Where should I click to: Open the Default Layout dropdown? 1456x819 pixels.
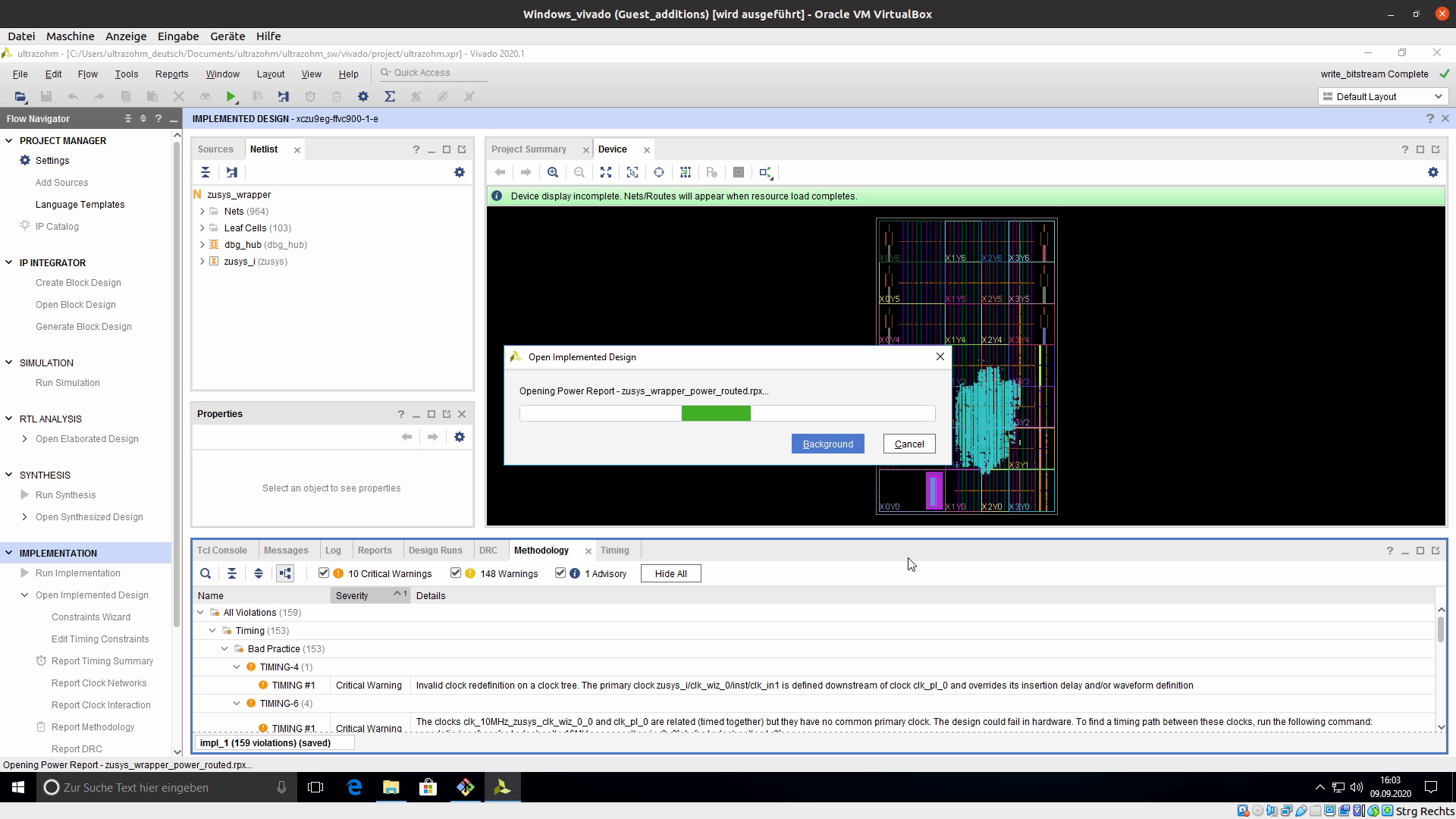[x=1382, y=97]
